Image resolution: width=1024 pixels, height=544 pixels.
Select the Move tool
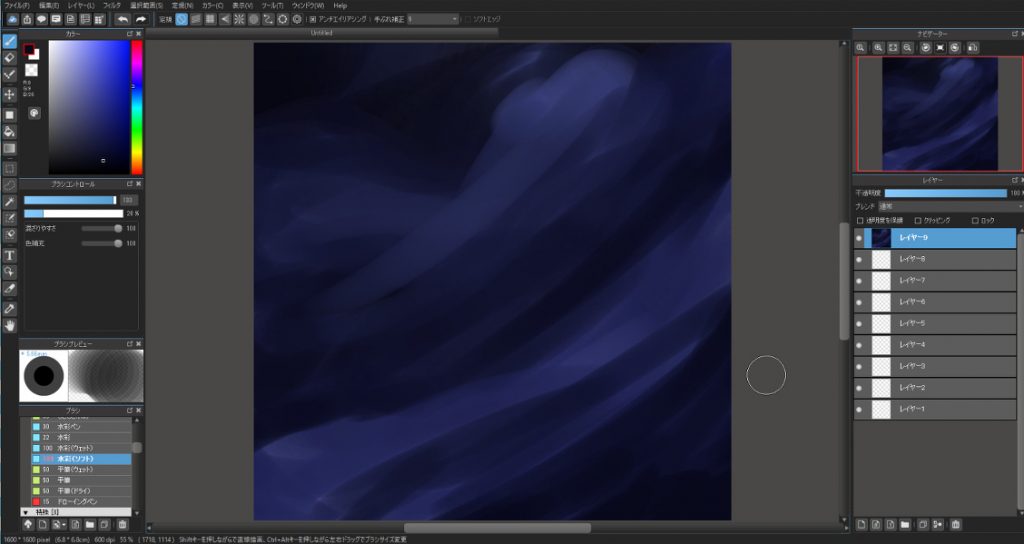[10, 94]
